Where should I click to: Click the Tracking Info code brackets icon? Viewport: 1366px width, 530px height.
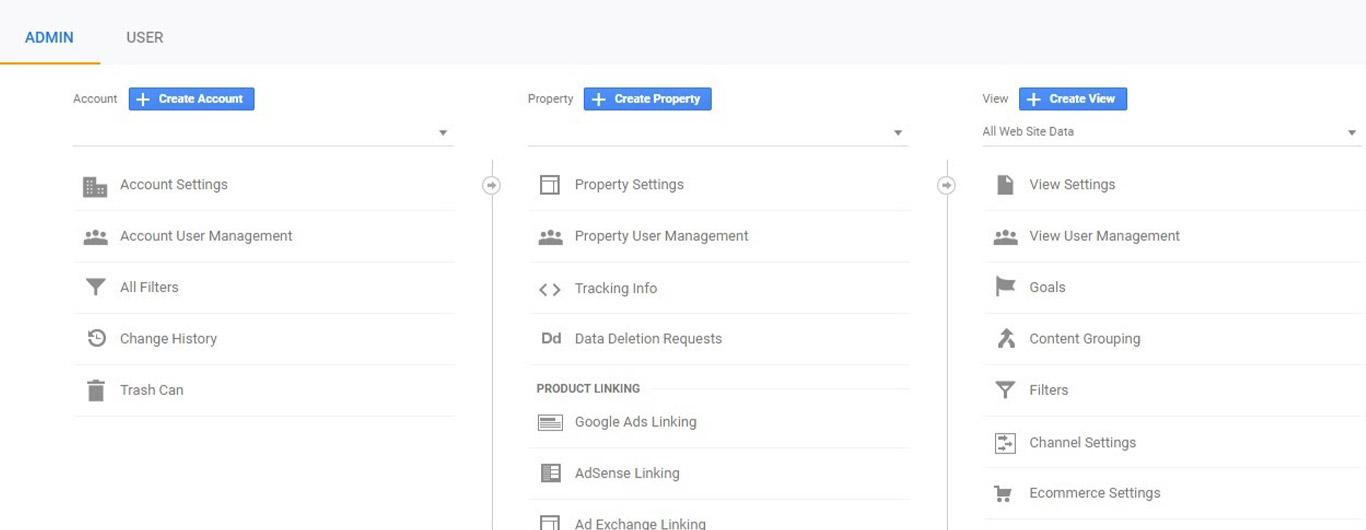[x=549, y=290]
